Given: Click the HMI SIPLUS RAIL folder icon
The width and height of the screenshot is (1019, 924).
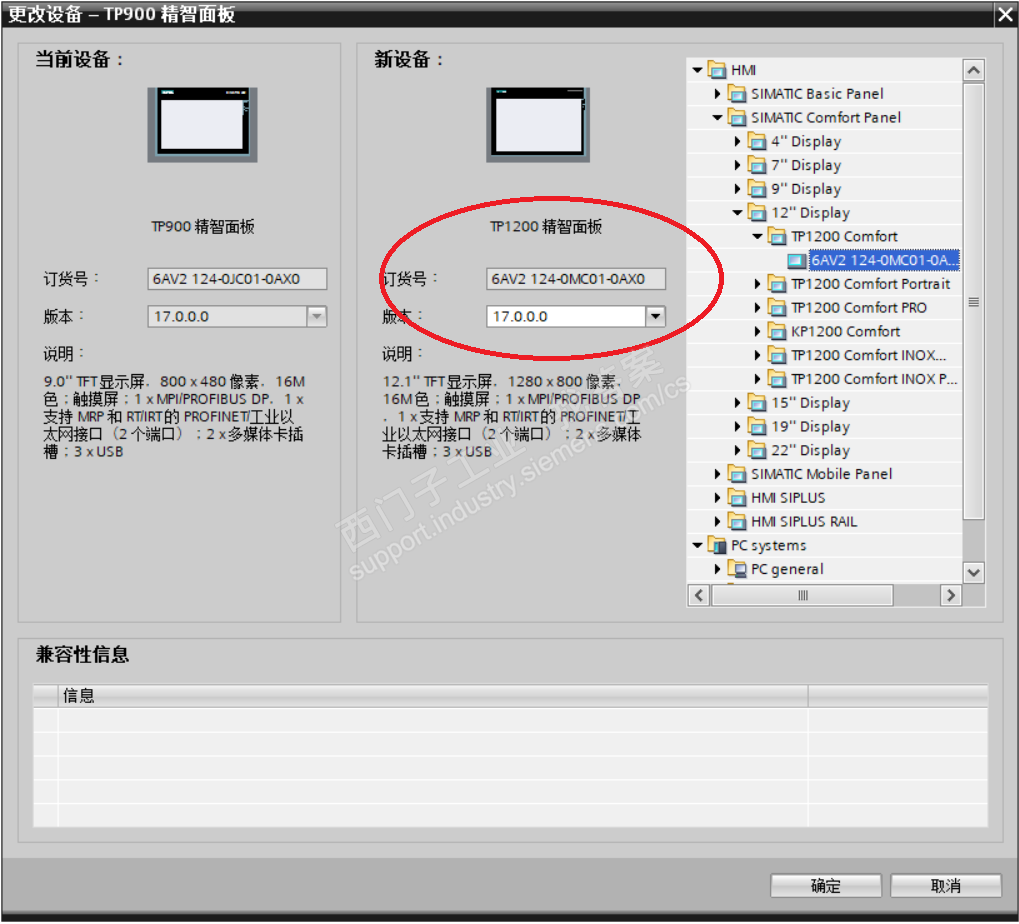Looking at the screenshot, I should click(x=737, y=522).
